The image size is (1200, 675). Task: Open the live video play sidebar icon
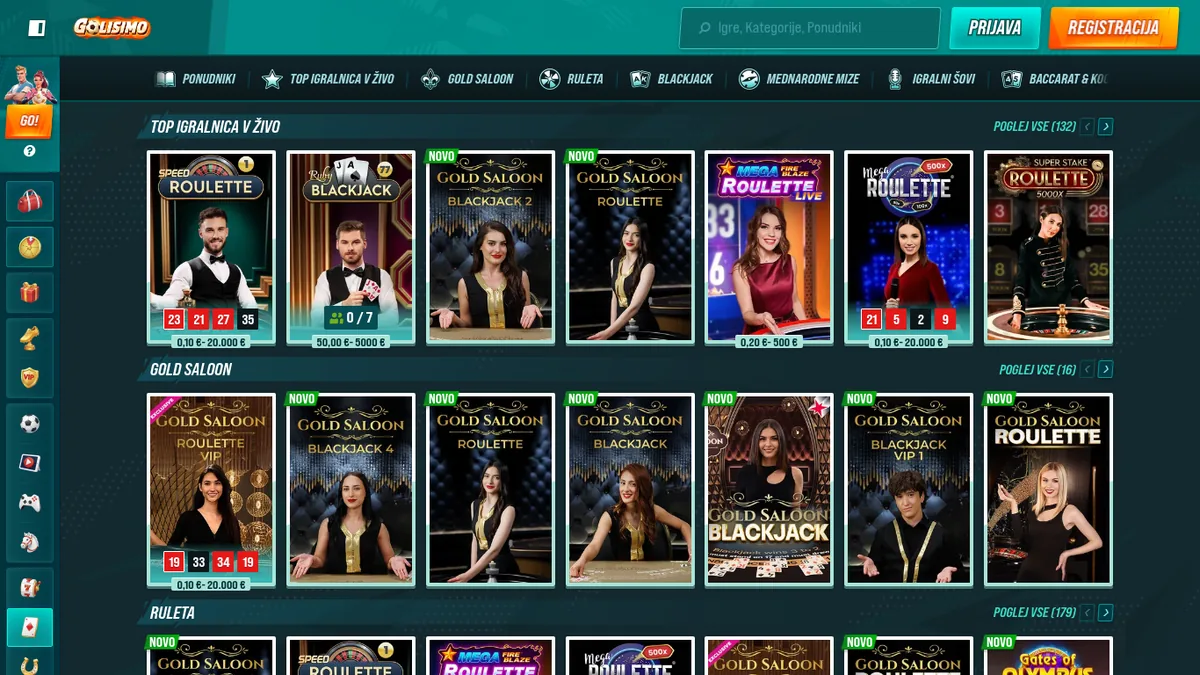30,463
